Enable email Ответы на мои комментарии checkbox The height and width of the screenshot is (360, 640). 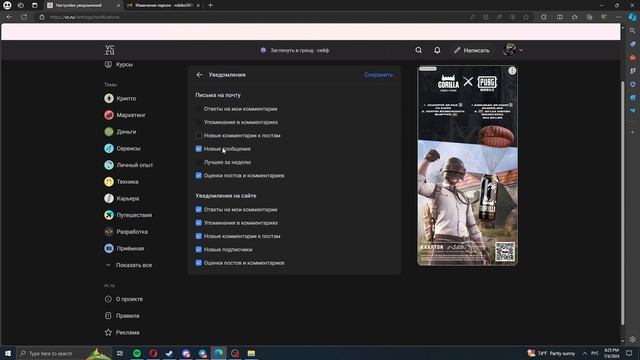(x=199, y=109)
